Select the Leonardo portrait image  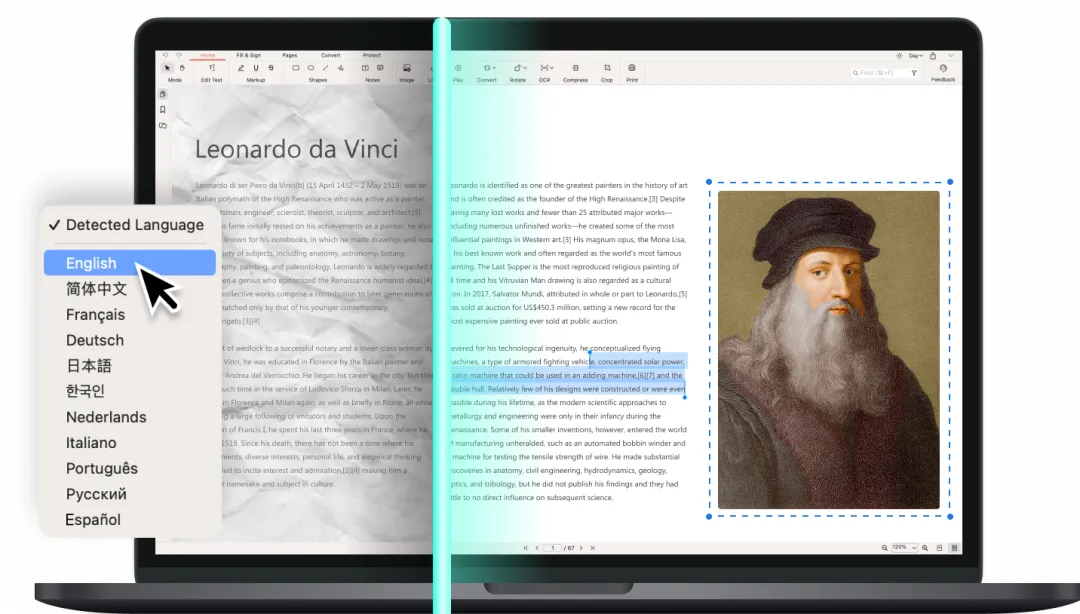tap(829, 349)
